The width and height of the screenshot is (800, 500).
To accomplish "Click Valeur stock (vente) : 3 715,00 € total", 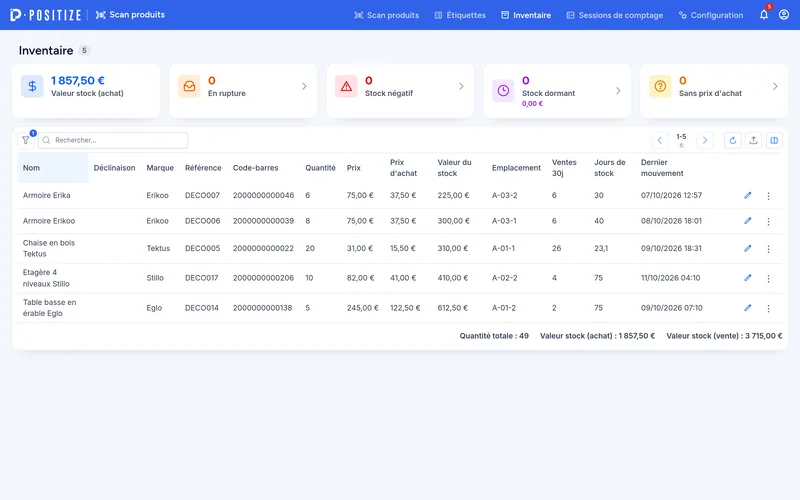I will click(724, 336).
